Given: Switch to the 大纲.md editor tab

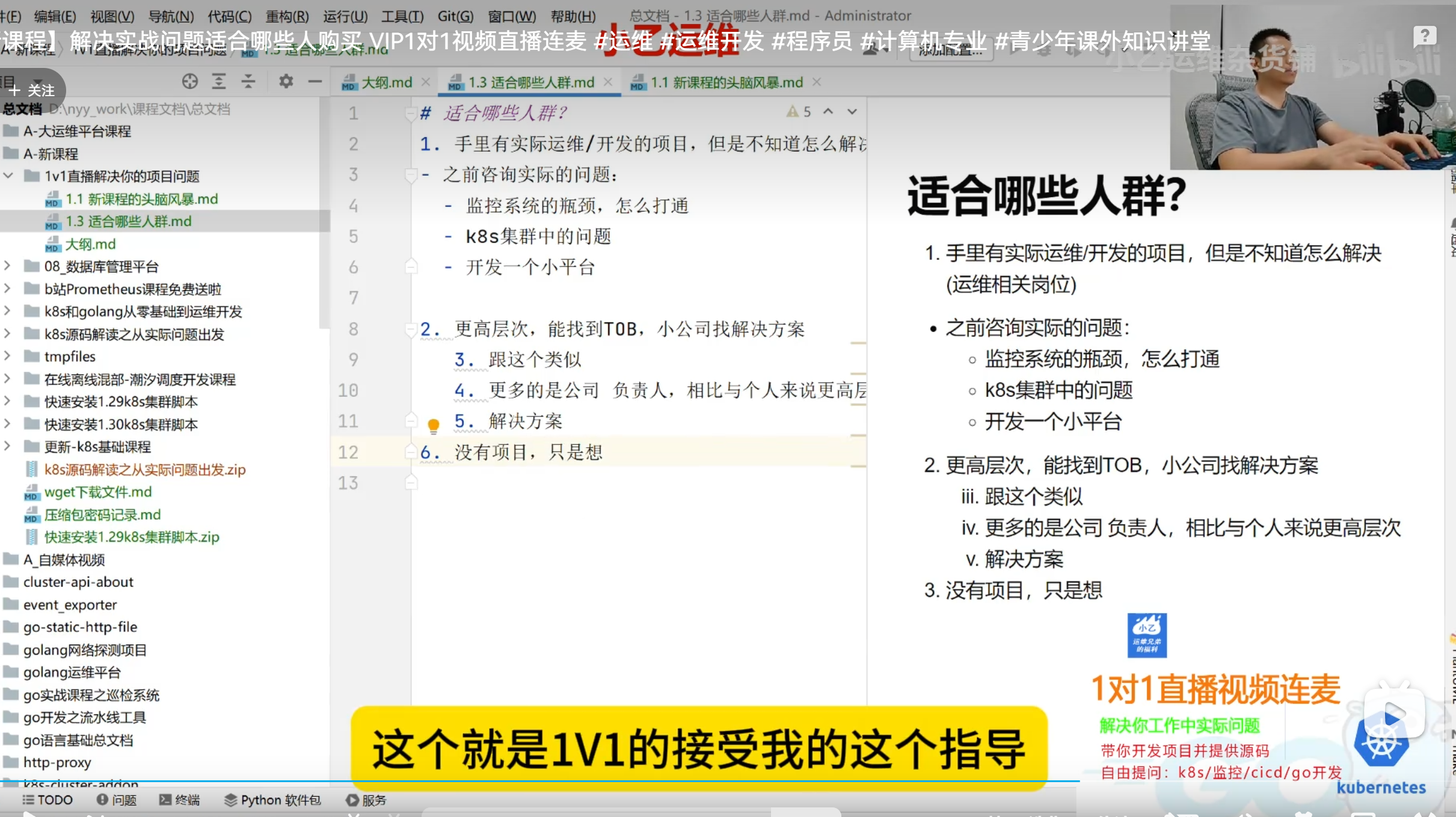Looking at the screenshot, I should [x=386, y=82].
